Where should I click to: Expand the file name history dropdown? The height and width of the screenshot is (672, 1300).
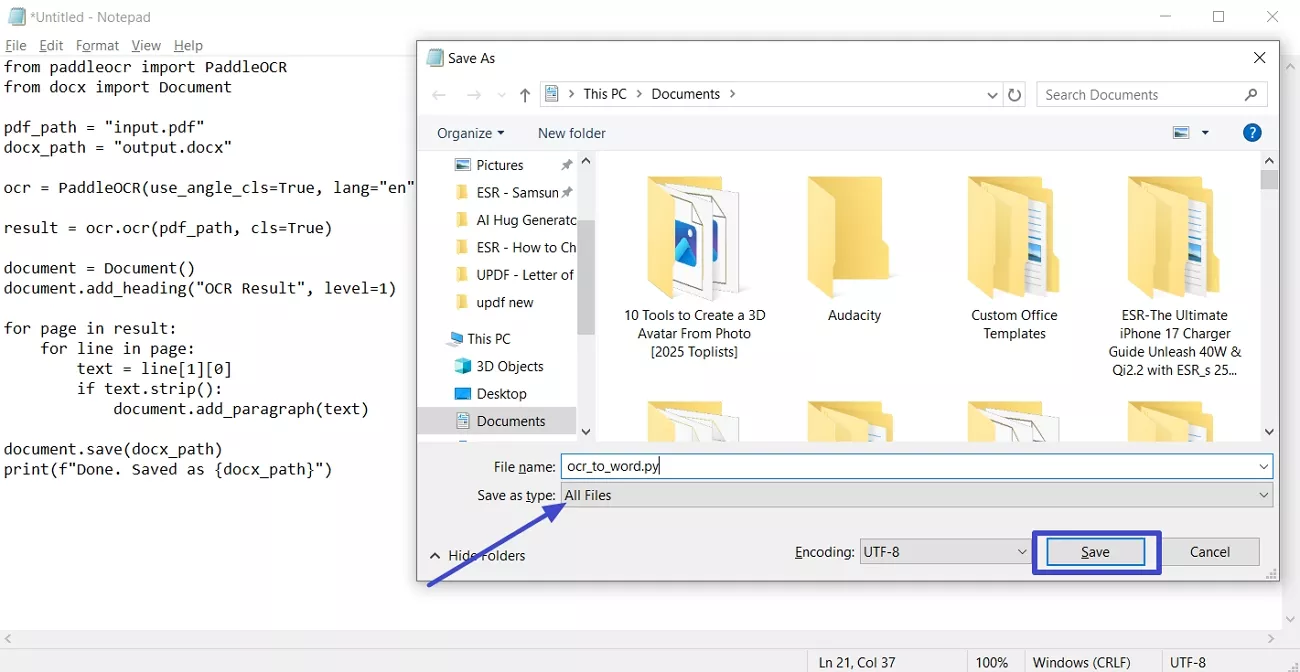coord(1266,466)
